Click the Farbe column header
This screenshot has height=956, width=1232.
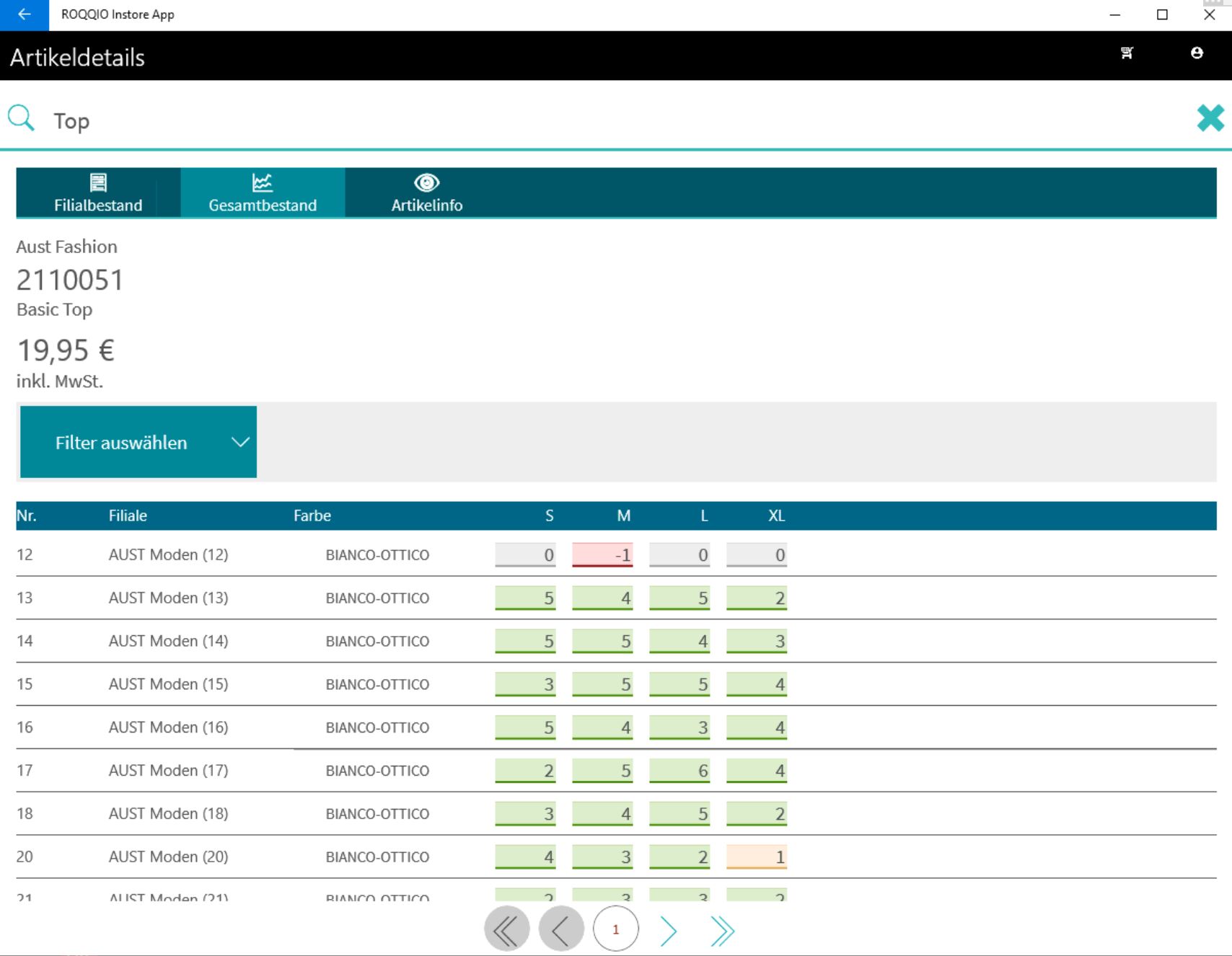click(312, 515)
